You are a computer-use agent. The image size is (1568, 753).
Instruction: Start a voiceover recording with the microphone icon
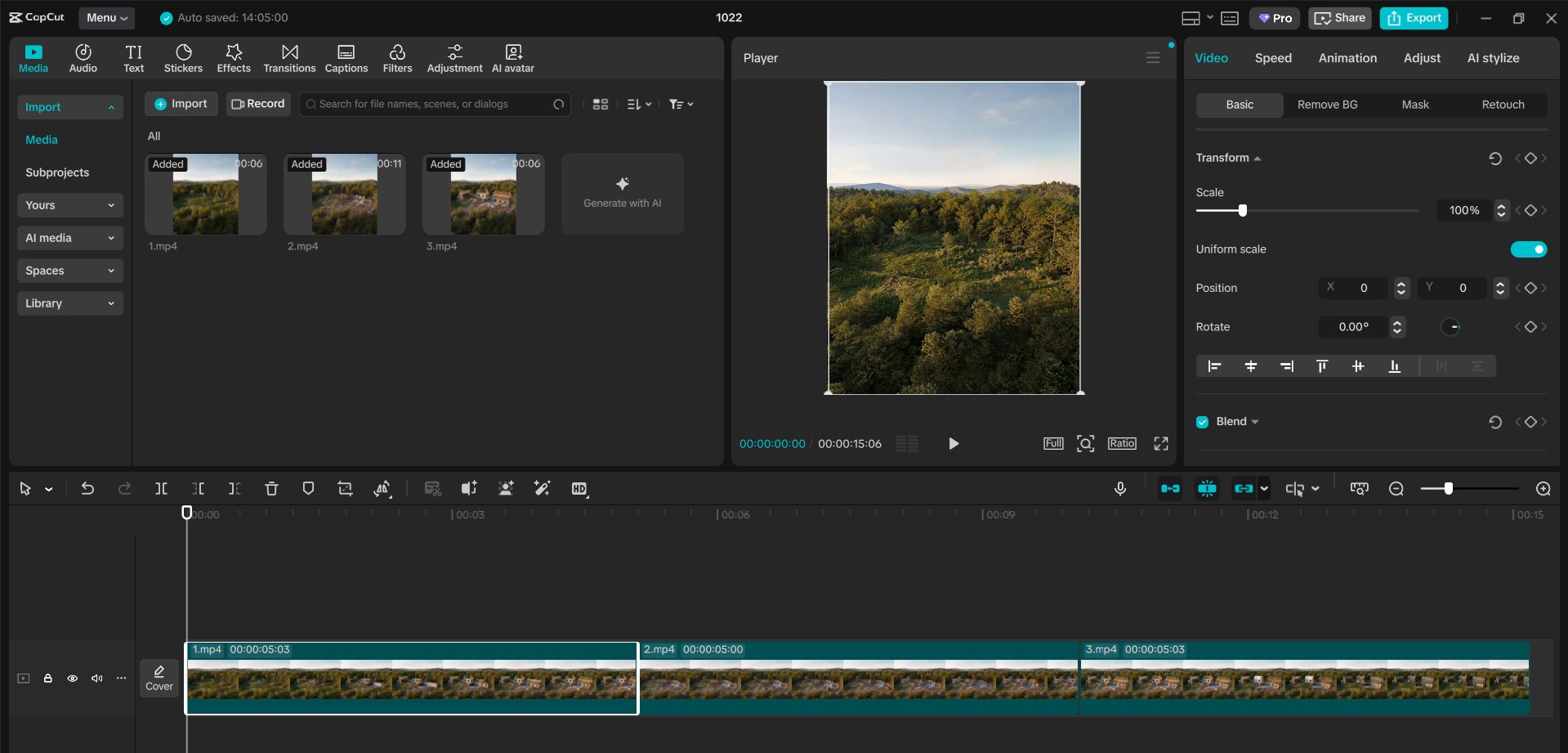(1119, 488)
